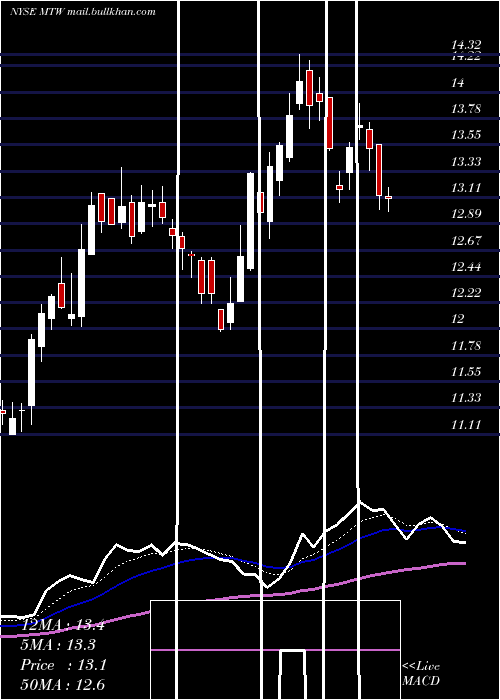The image size is (500, 700).
Task: Click the 13.55 price axis label
Action: click(466, 135)
